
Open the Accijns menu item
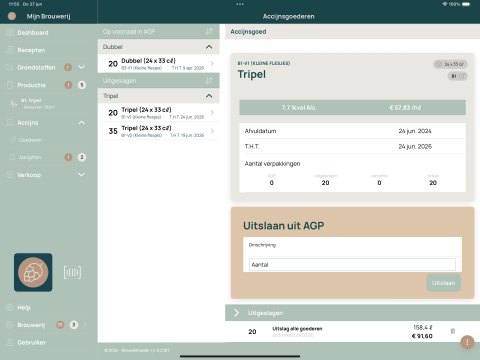[28, 123]
